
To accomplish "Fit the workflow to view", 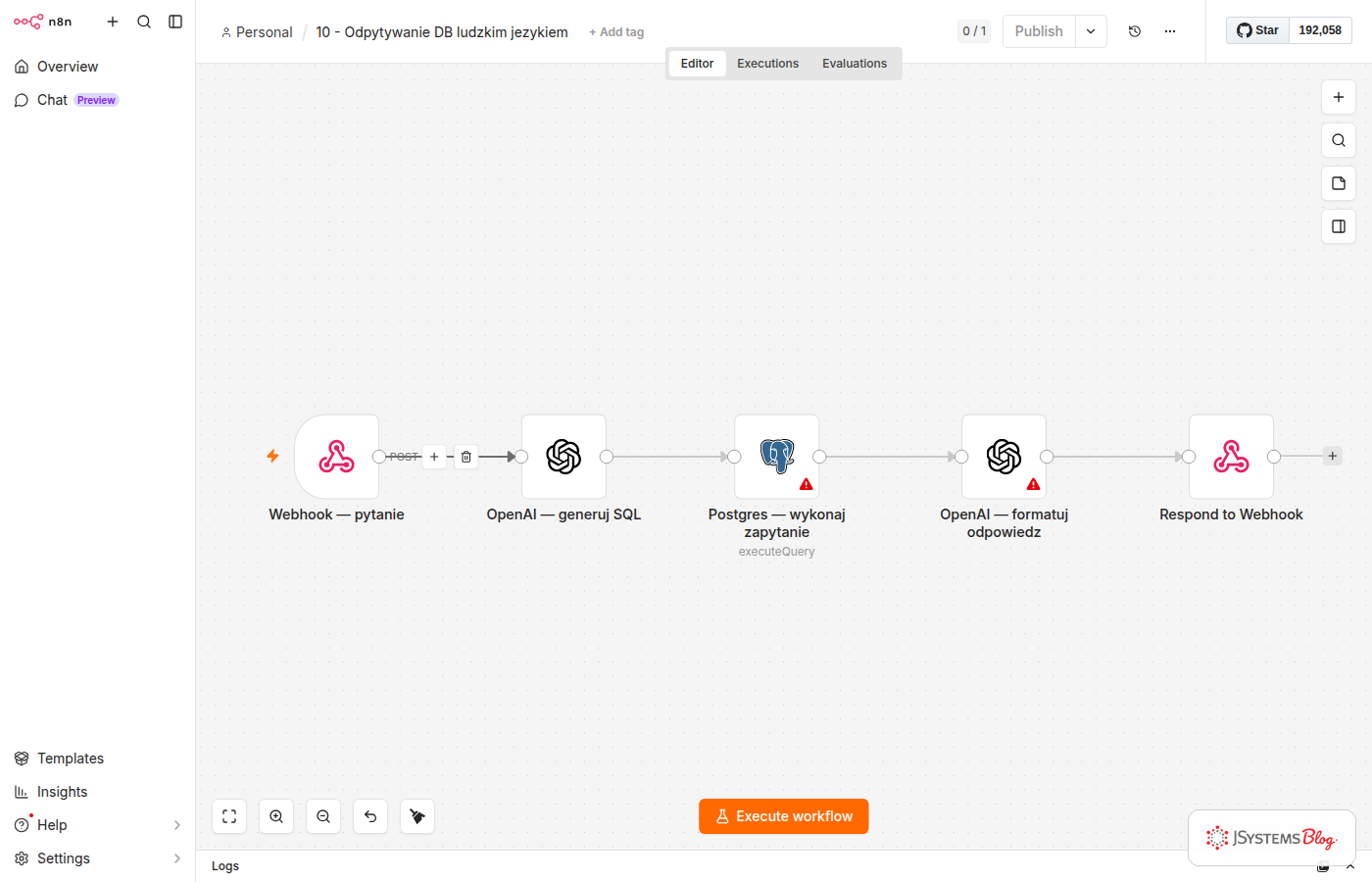I will [229, 816].
